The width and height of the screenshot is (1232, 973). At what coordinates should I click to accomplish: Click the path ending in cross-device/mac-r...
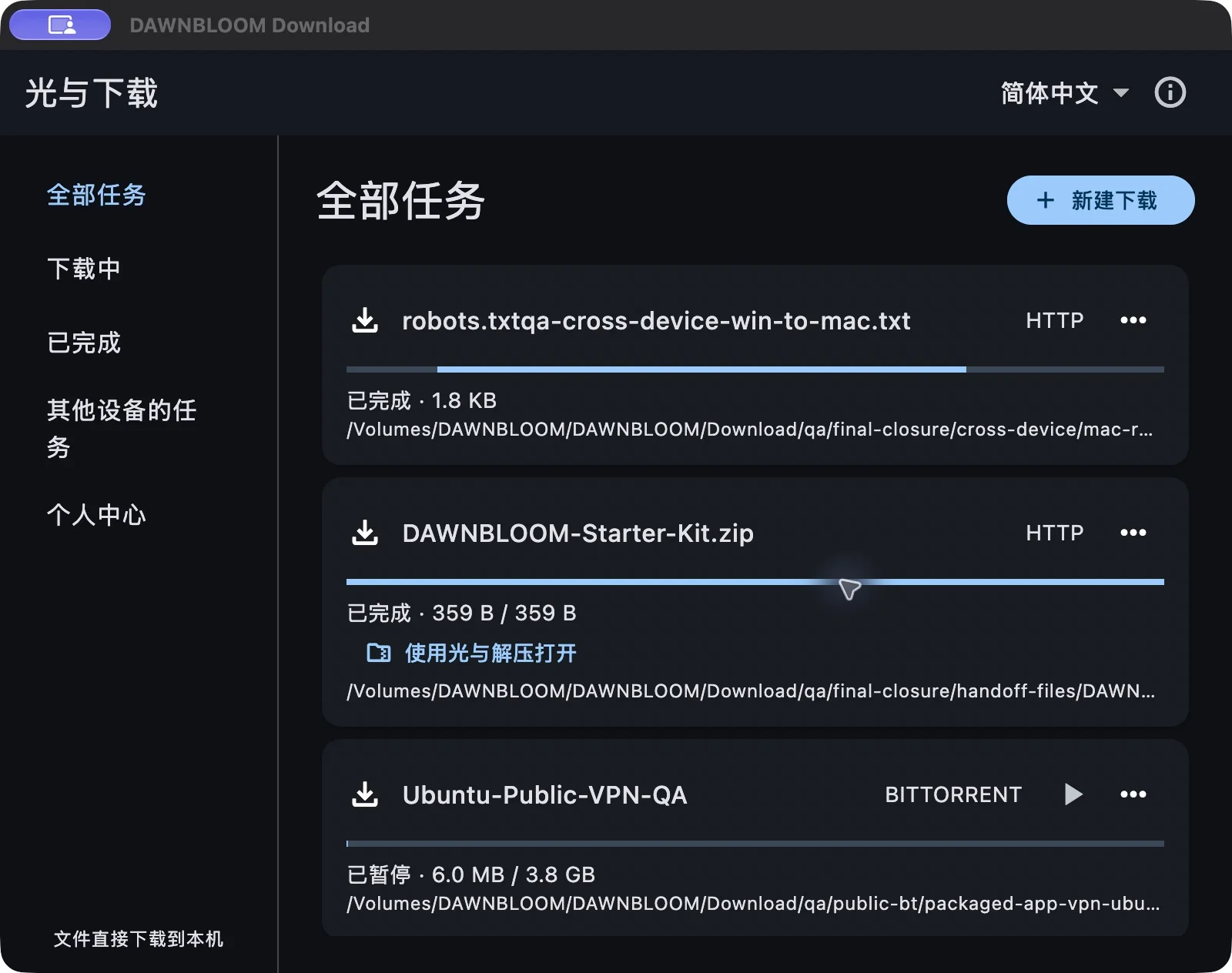[750, 429]
